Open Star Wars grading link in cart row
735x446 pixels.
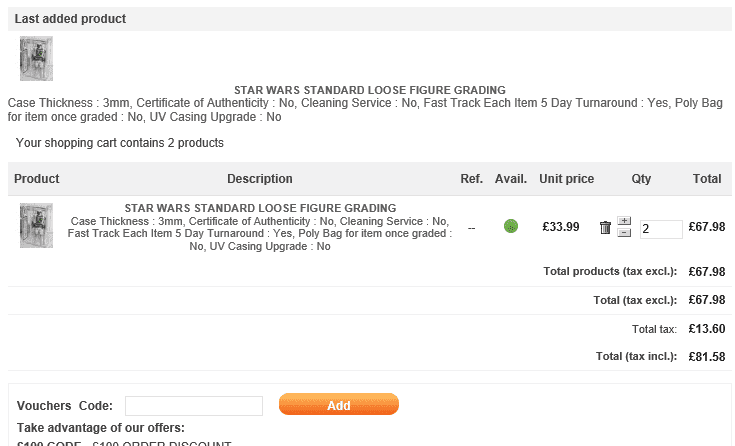(260, 208)
